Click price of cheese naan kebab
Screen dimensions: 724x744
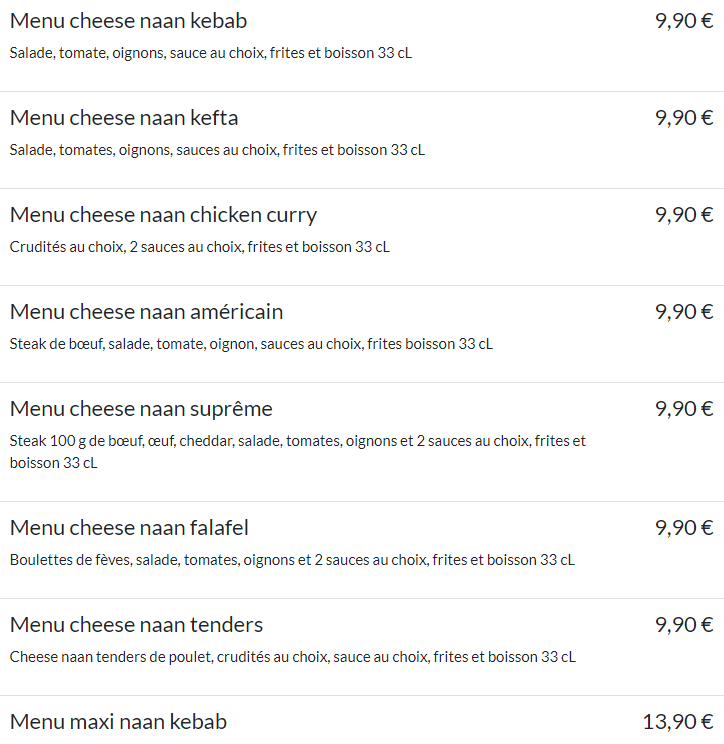[x=684, y=21]
